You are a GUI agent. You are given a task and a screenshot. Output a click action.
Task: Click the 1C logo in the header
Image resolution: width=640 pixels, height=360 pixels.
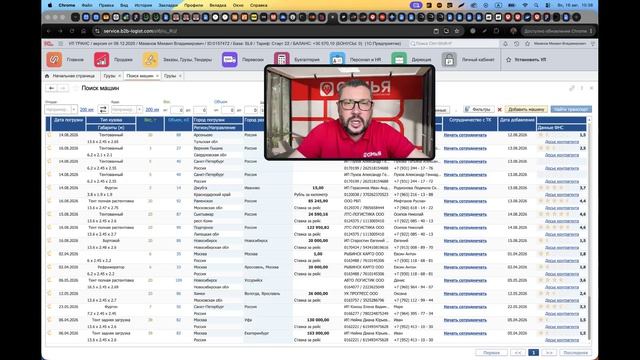pos(48,44)
